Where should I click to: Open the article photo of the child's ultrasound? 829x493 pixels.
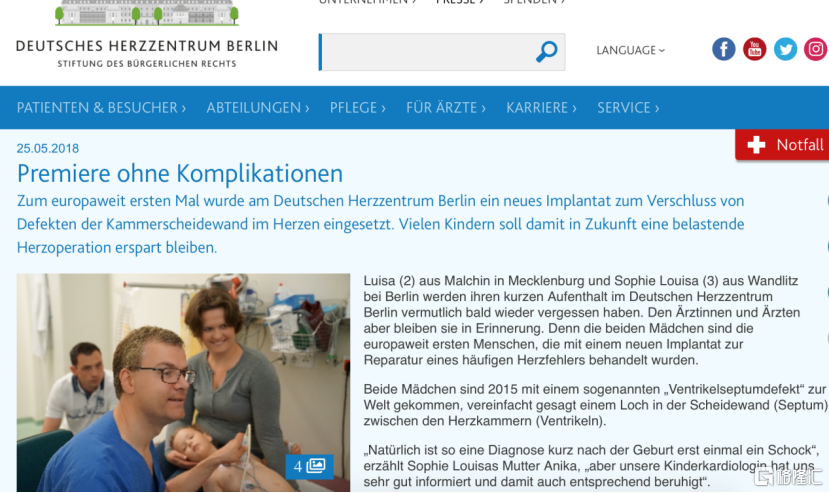pos(183,382)
